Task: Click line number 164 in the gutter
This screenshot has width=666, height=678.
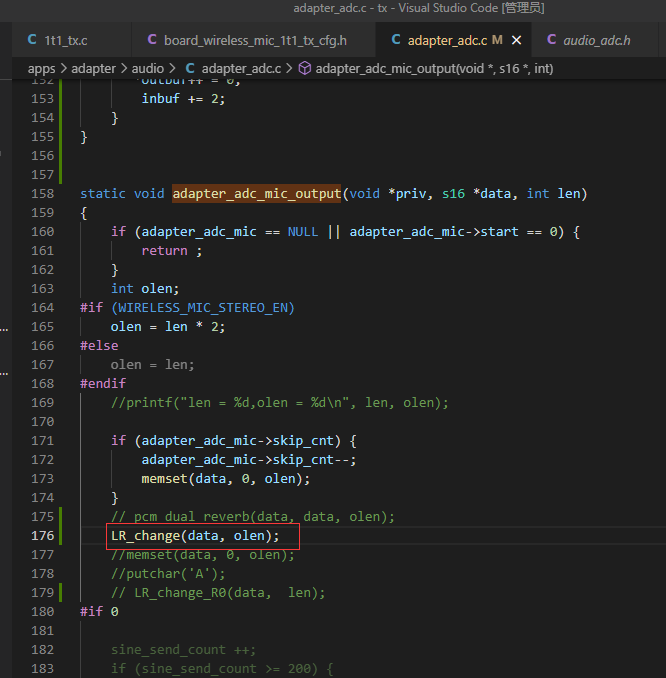Action: click(x=42, y=308)
